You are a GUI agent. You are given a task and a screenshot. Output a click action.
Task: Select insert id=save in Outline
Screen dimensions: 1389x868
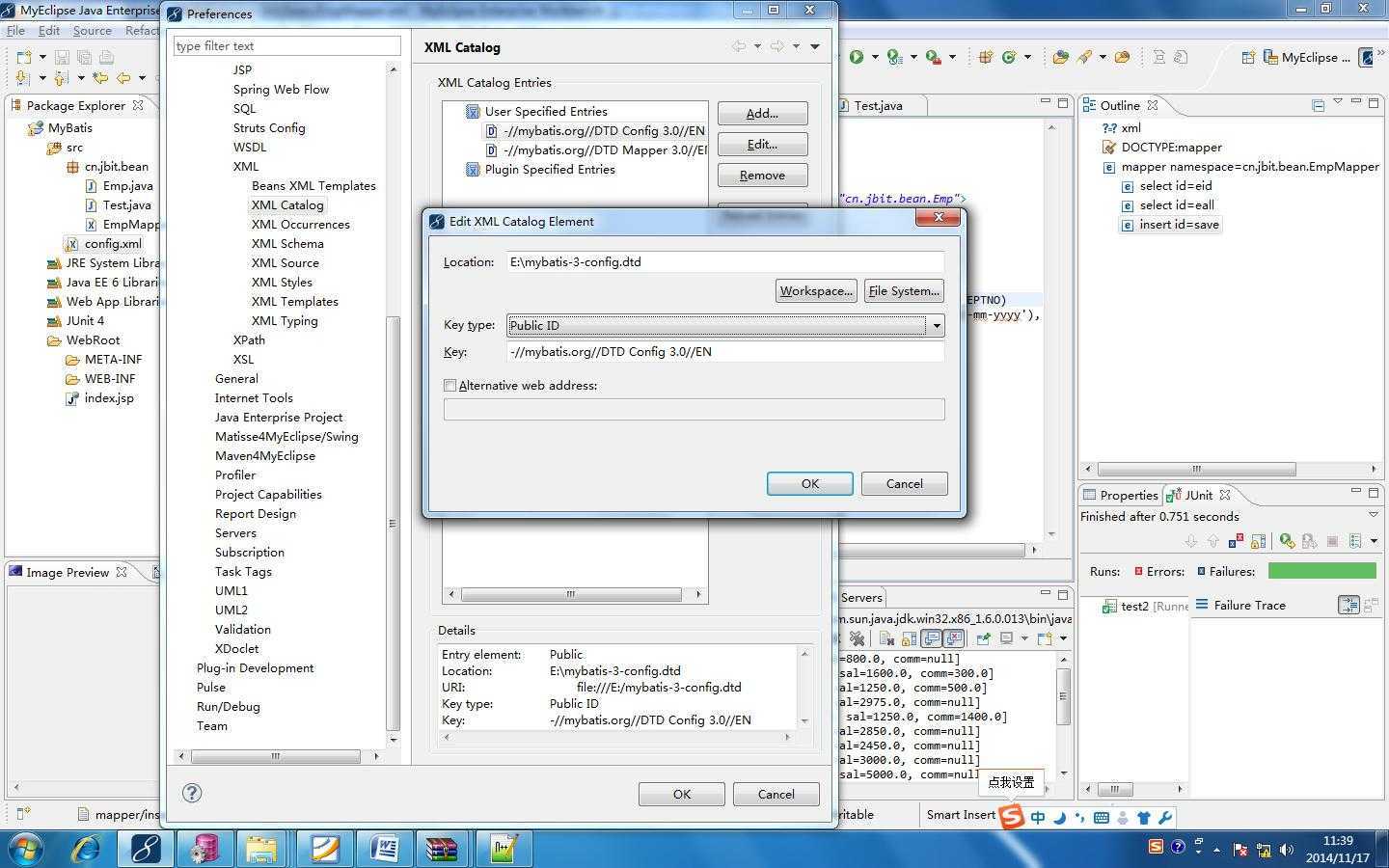[1179, 224]
